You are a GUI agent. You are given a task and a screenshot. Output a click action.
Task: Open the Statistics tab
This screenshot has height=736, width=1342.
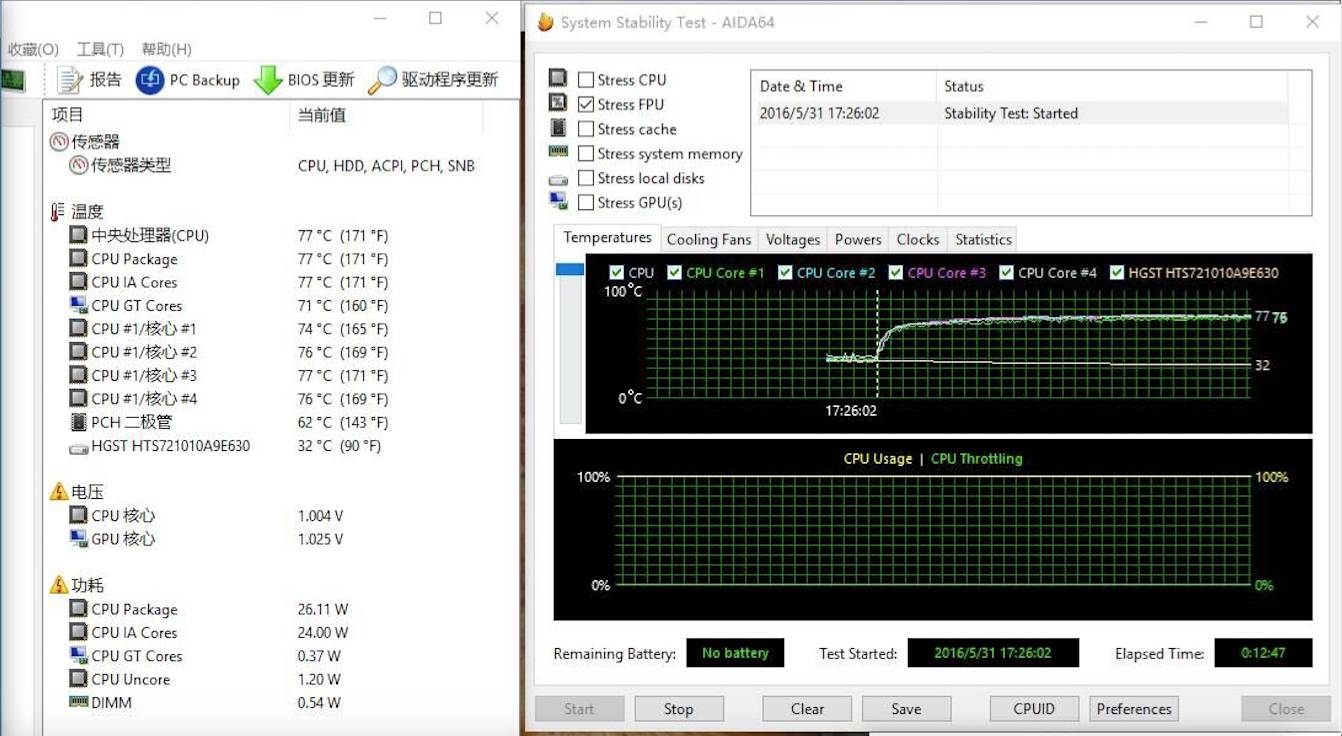pyautogui.click(x=983, y=239)
